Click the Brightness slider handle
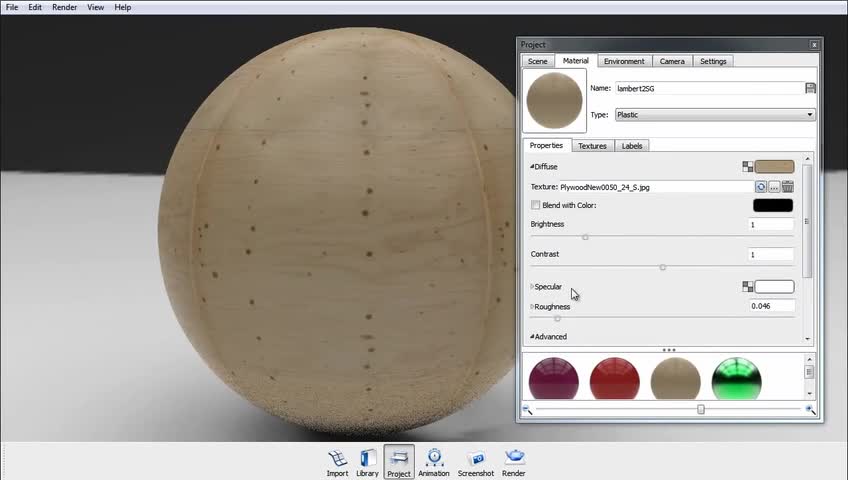Viewport: 848px width, 480px height. coord(585,237)
